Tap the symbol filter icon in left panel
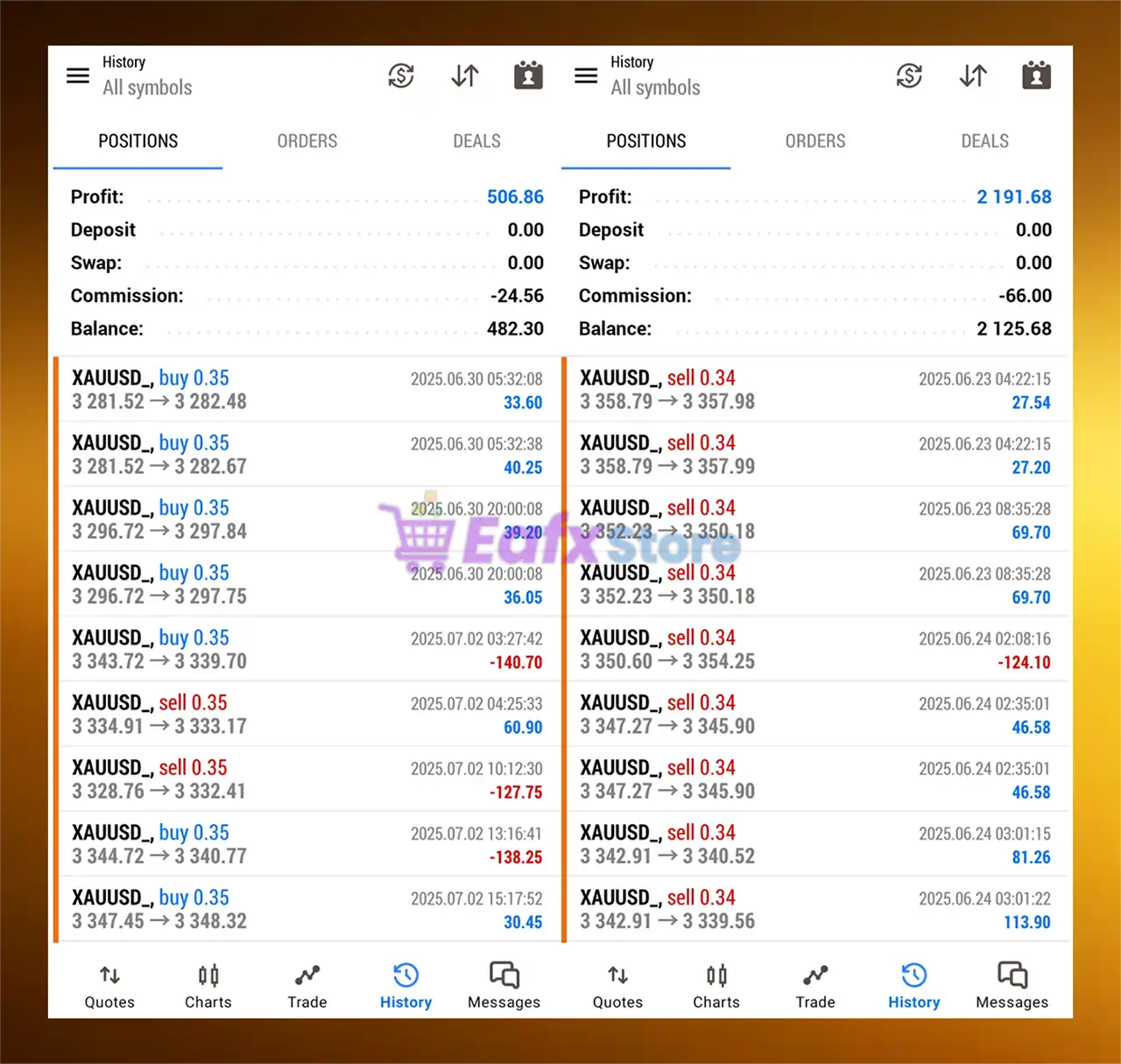1121x1064 pixels. click(x=401, y=76)
